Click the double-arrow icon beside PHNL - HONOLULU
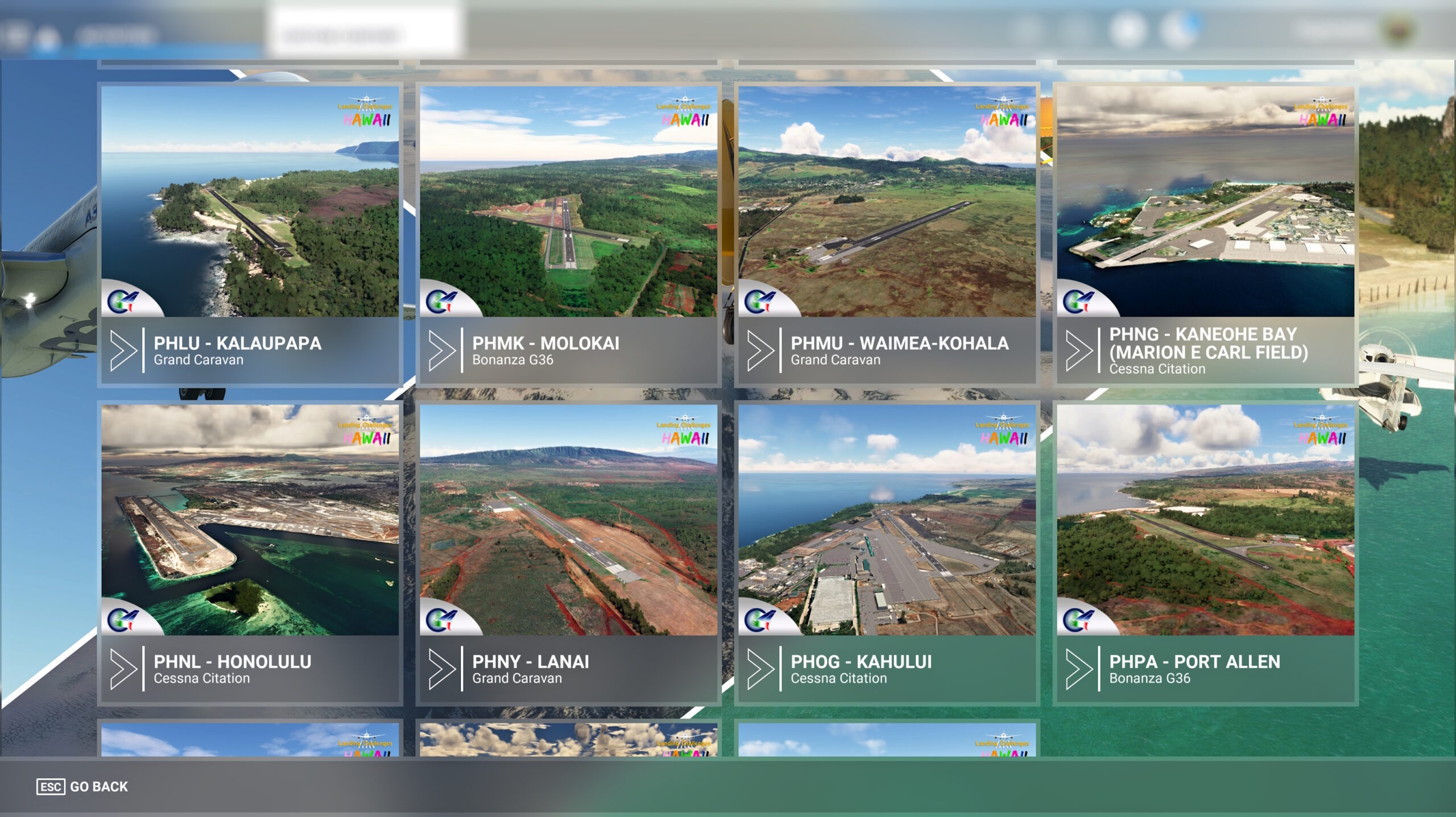Viewport: 1456px width, 817px height. pos(123,669)
